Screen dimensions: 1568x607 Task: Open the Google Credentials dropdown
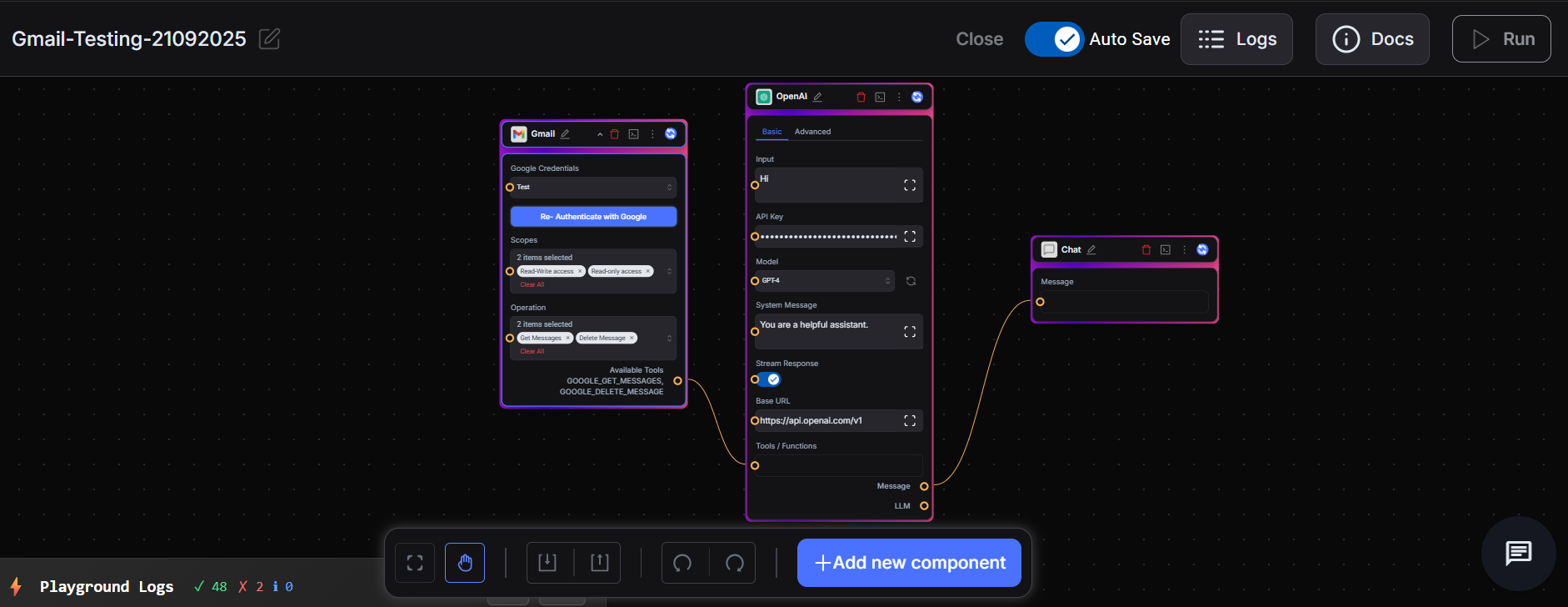click(x=592, y=188)
